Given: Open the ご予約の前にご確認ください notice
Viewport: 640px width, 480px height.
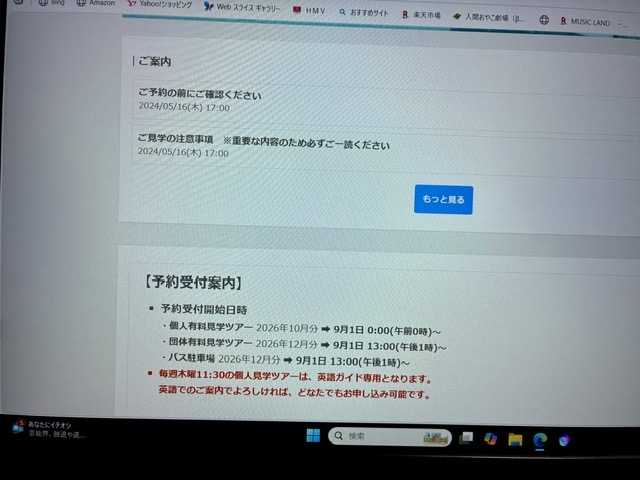Looking at the screenshot, I should click(200, 94).
